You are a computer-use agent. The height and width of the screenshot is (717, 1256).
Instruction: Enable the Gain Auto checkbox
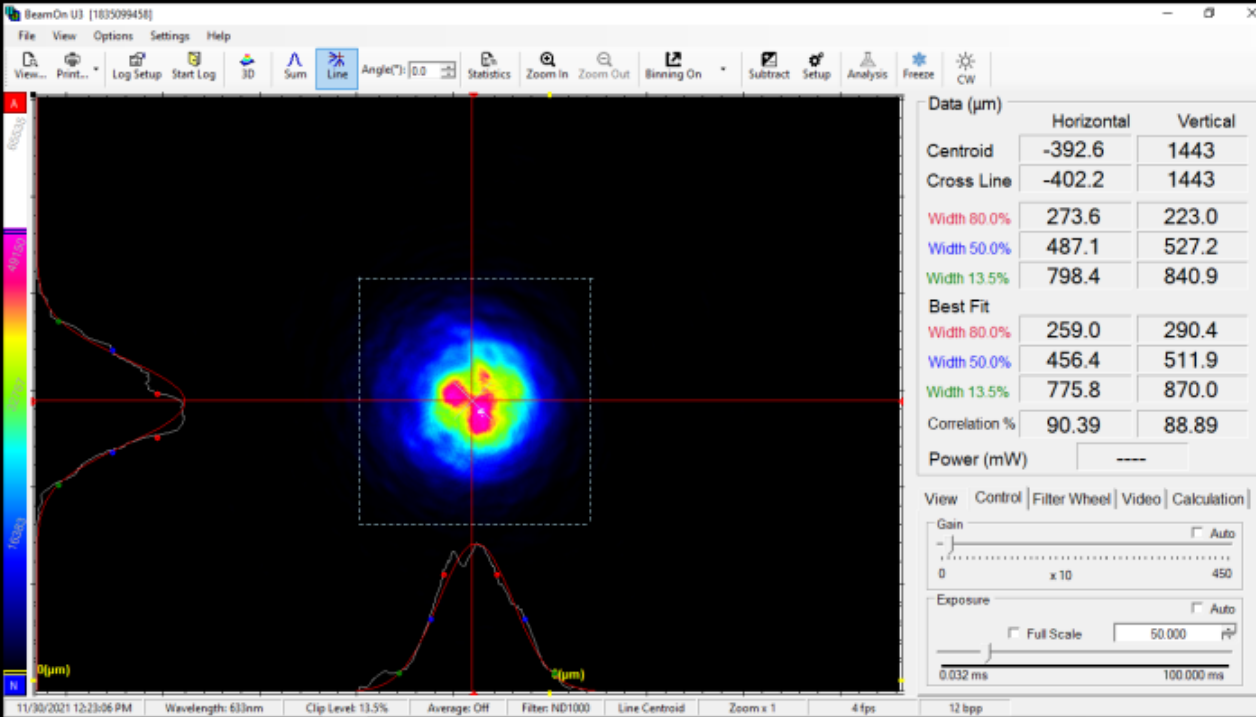tap(1198, 533)
